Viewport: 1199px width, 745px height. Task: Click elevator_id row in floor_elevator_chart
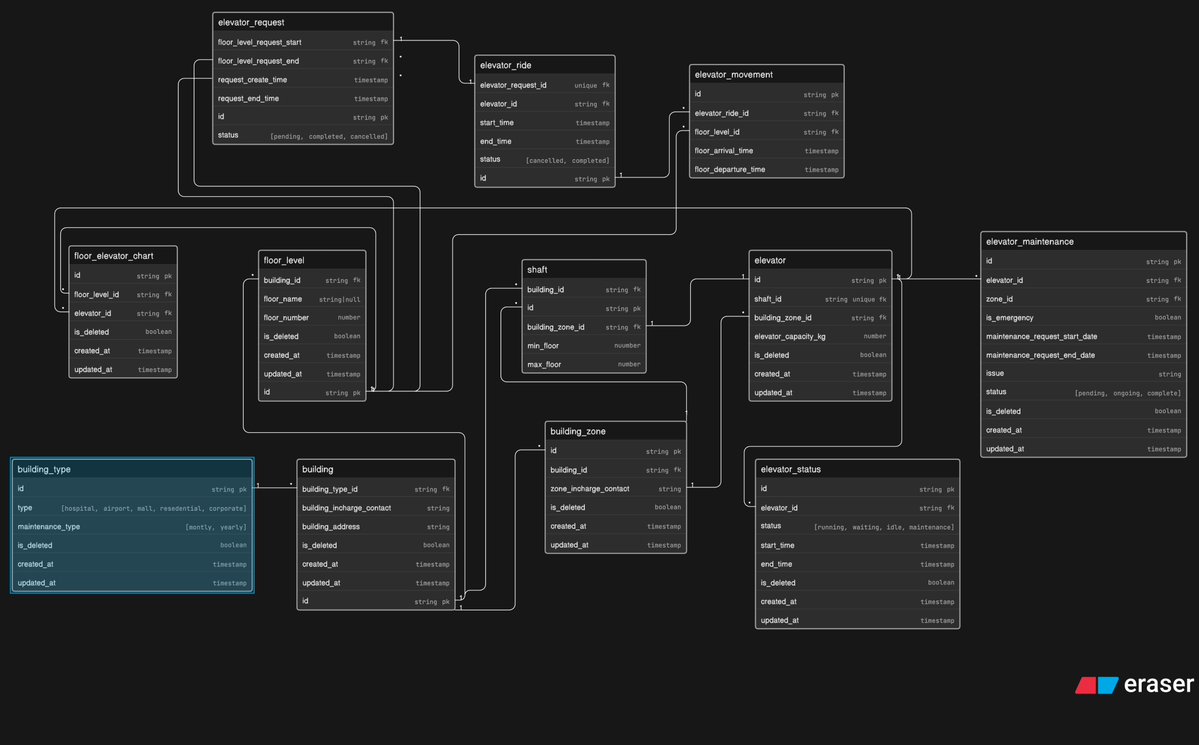(123, 313)
